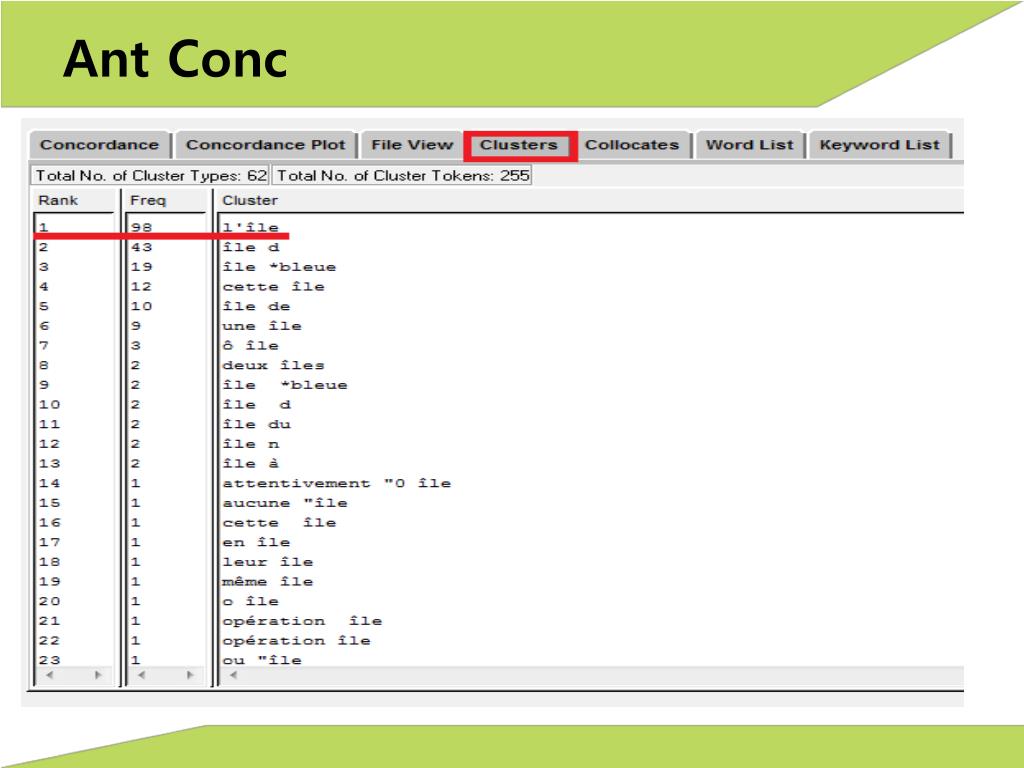The height and width of the screenshot is (768, 1024).
Task: Select the "attentivement "0 île" cluster
Action: coord(336,483)
